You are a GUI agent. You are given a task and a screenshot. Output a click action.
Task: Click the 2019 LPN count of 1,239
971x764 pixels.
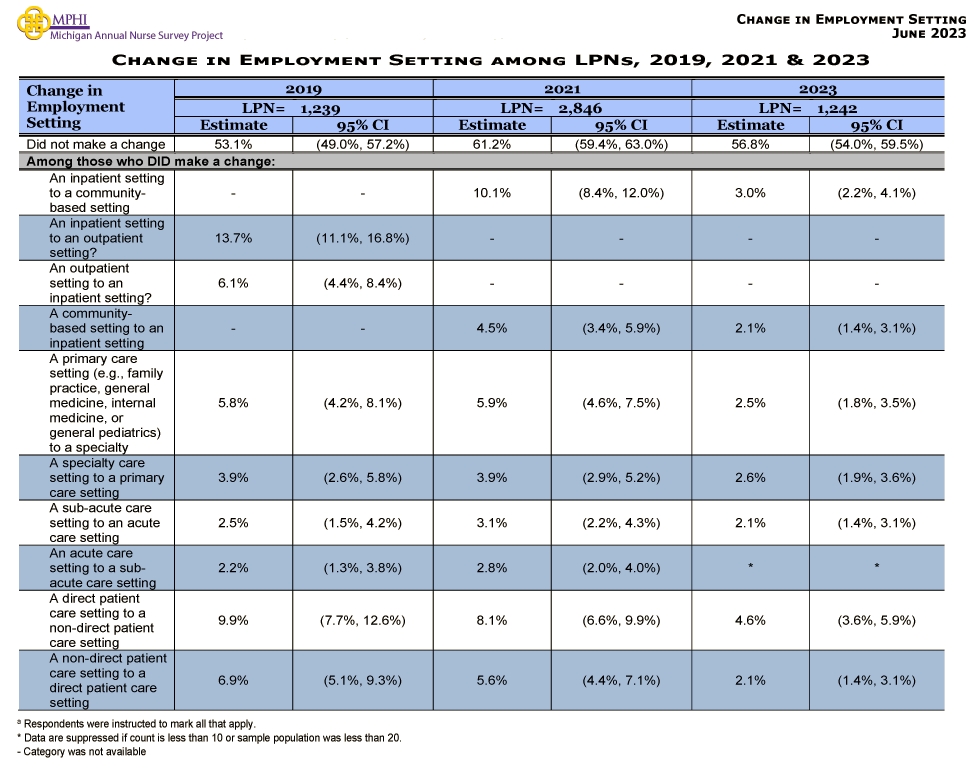point(321,108)
